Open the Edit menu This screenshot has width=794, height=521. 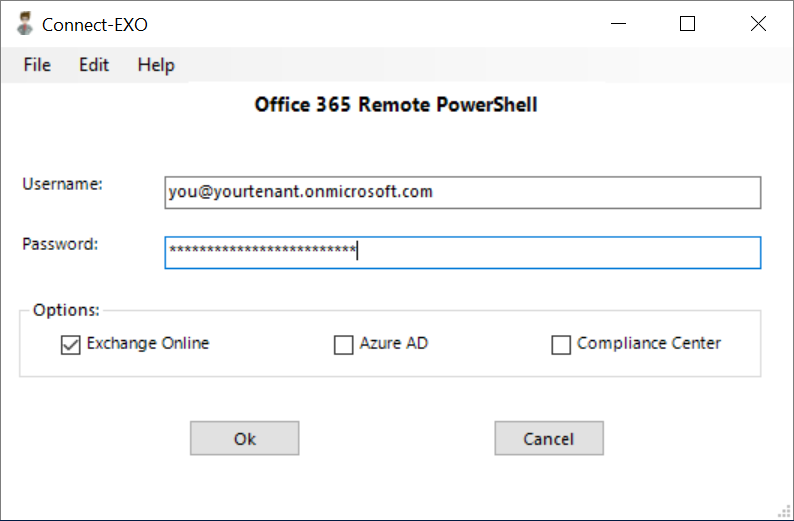pos(94,65)
